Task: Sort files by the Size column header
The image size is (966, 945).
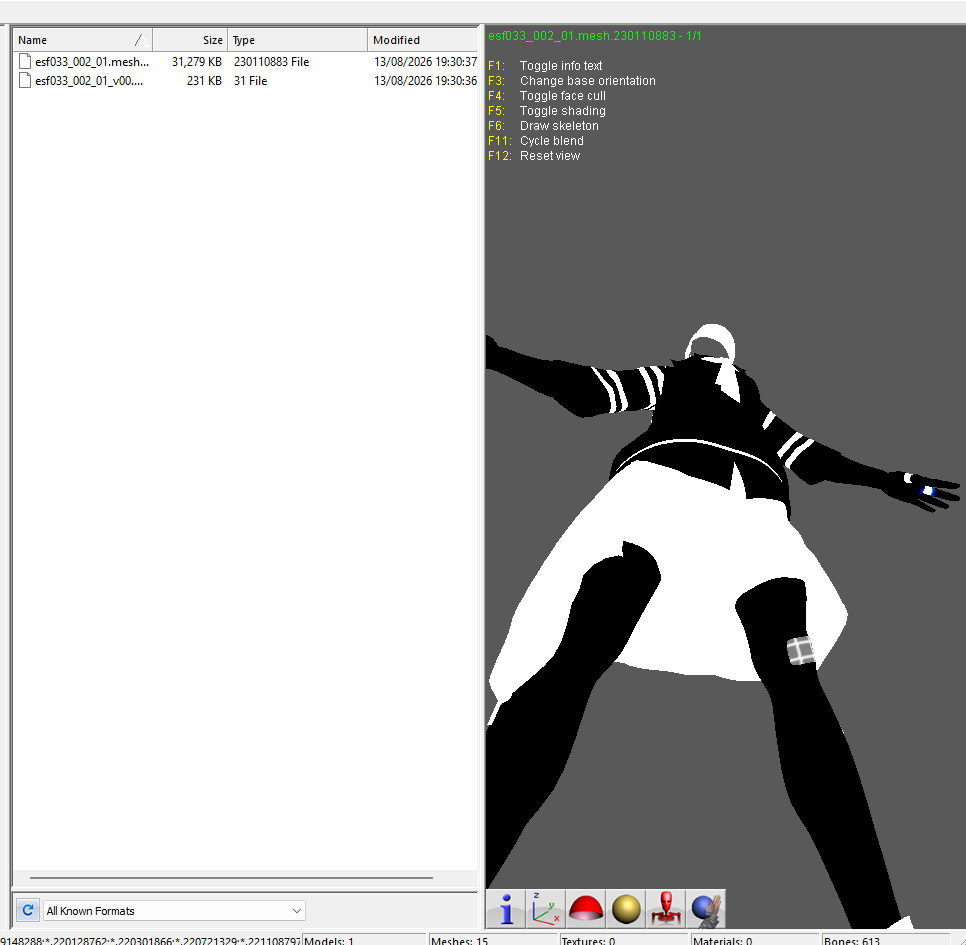Action: point(190,40)
